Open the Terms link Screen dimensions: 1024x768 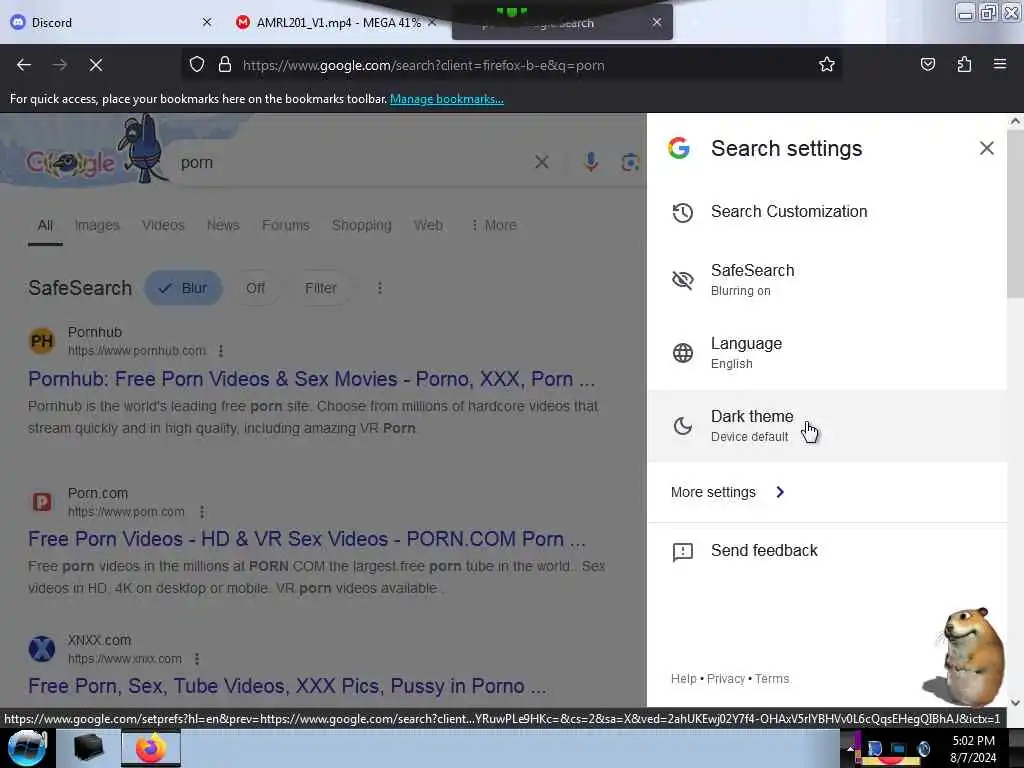click(772, 679)
